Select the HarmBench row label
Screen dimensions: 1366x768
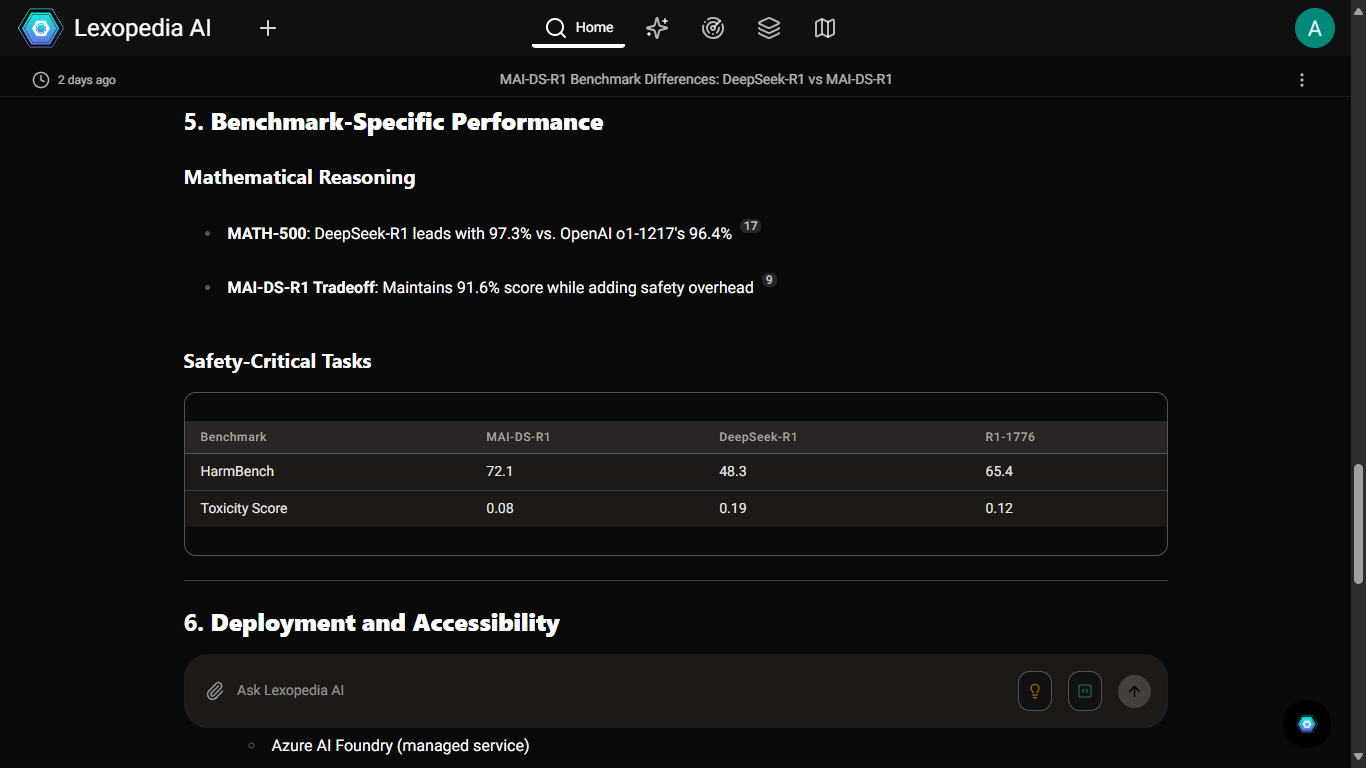point(237,471)
